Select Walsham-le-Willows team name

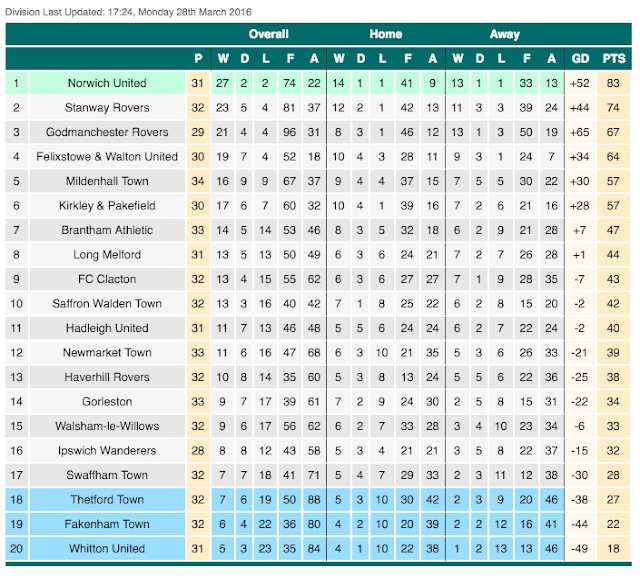pos(107,426)
